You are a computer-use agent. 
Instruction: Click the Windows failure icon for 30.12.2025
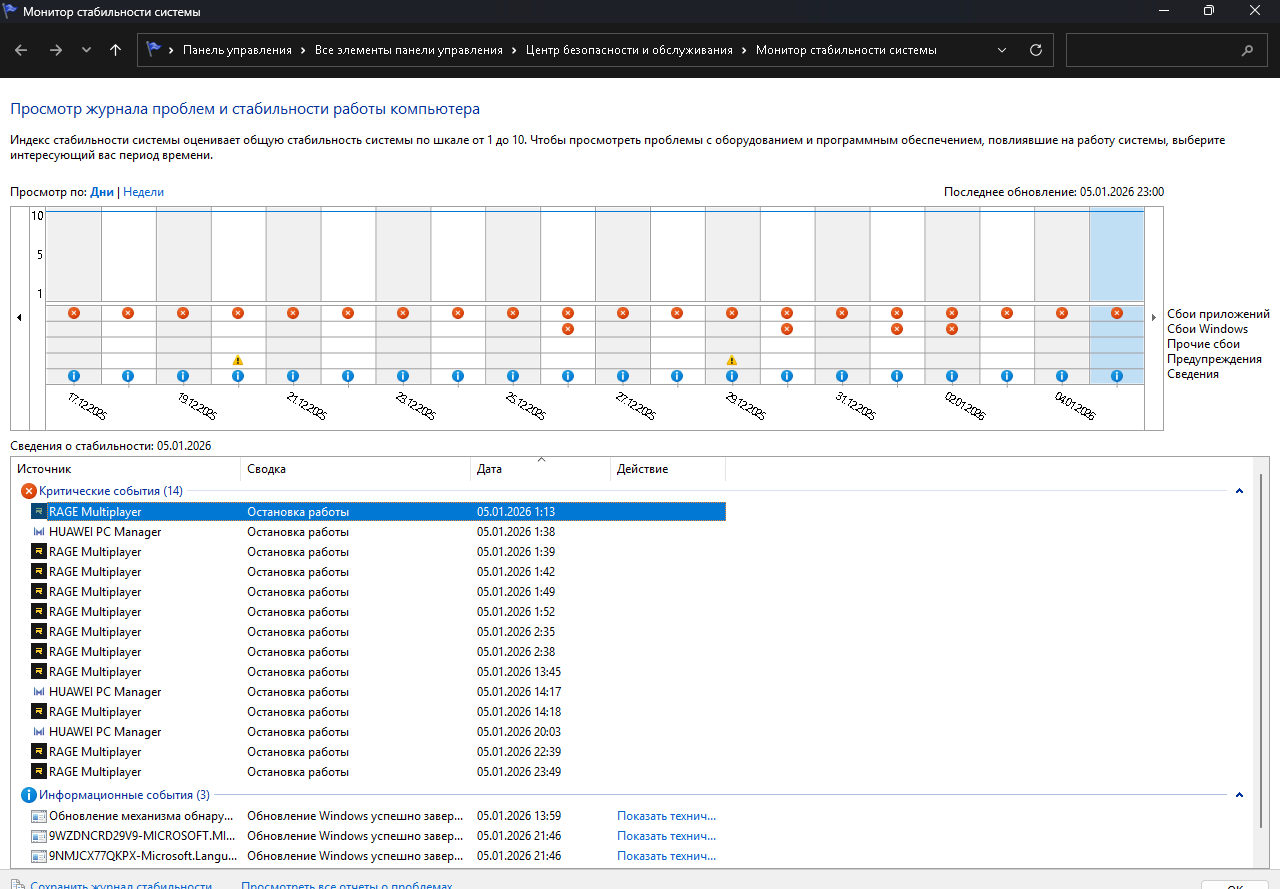coord(787,329)
